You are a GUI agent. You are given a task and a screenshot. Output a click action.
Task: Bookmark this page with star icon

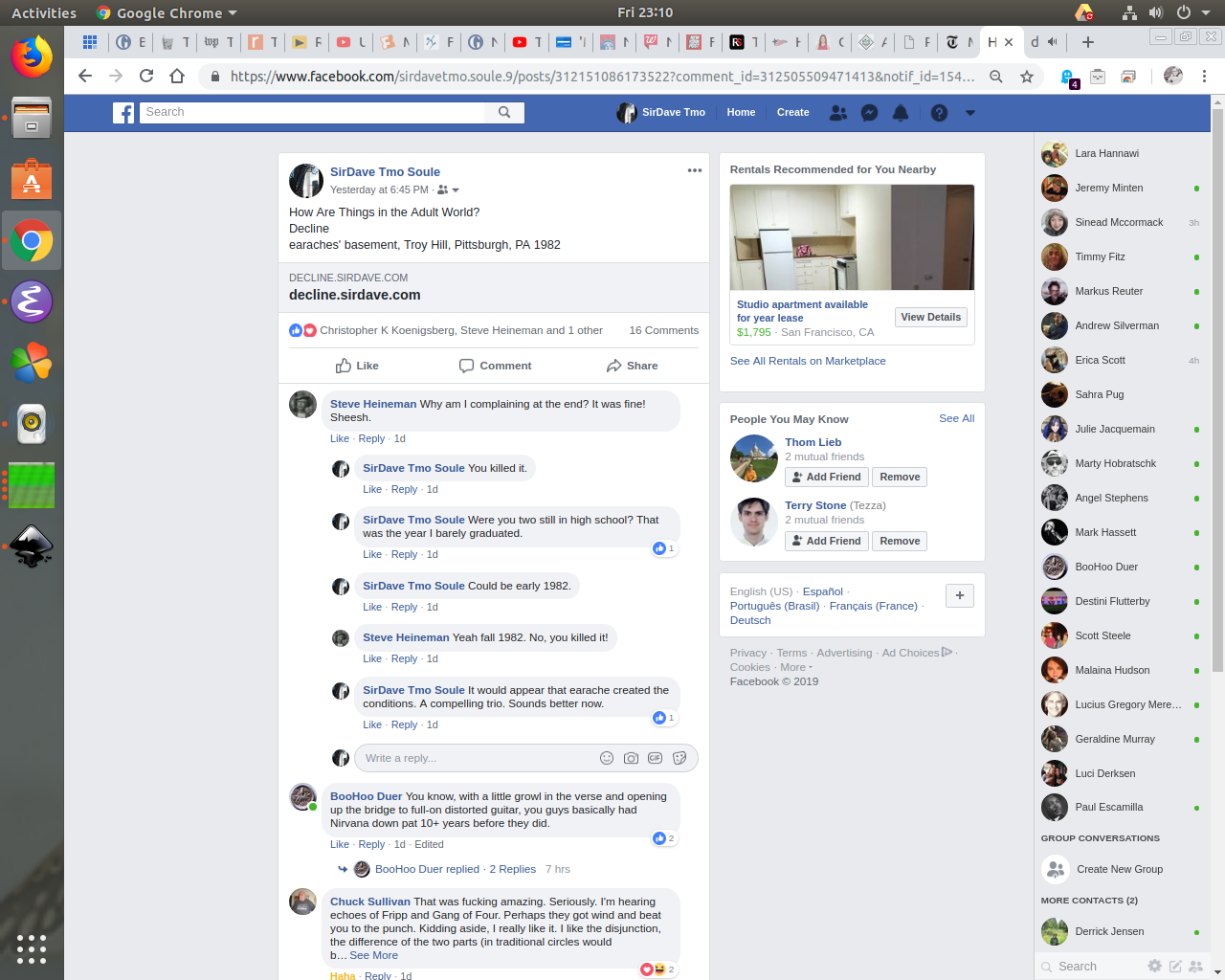point(1027,77)
